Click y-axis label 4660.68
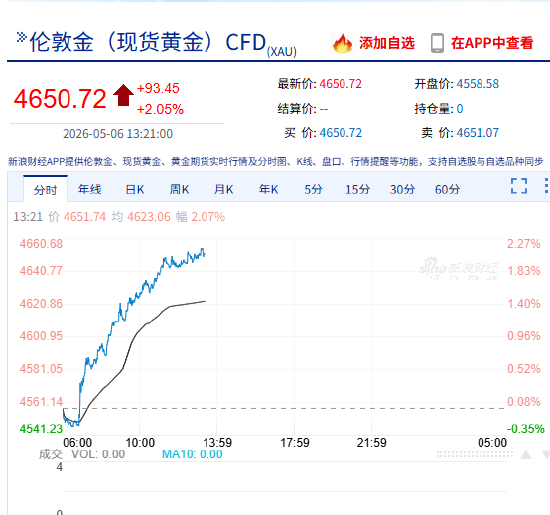Screen dimensions: 550x515 click(41, 244)
